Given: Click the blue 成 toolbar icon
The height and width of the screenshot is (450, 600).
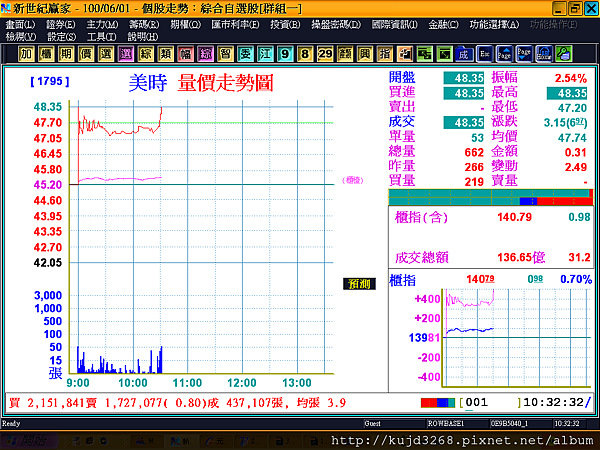Looking at the screenshot, I should pyautogui.click(x=464, y=54).
